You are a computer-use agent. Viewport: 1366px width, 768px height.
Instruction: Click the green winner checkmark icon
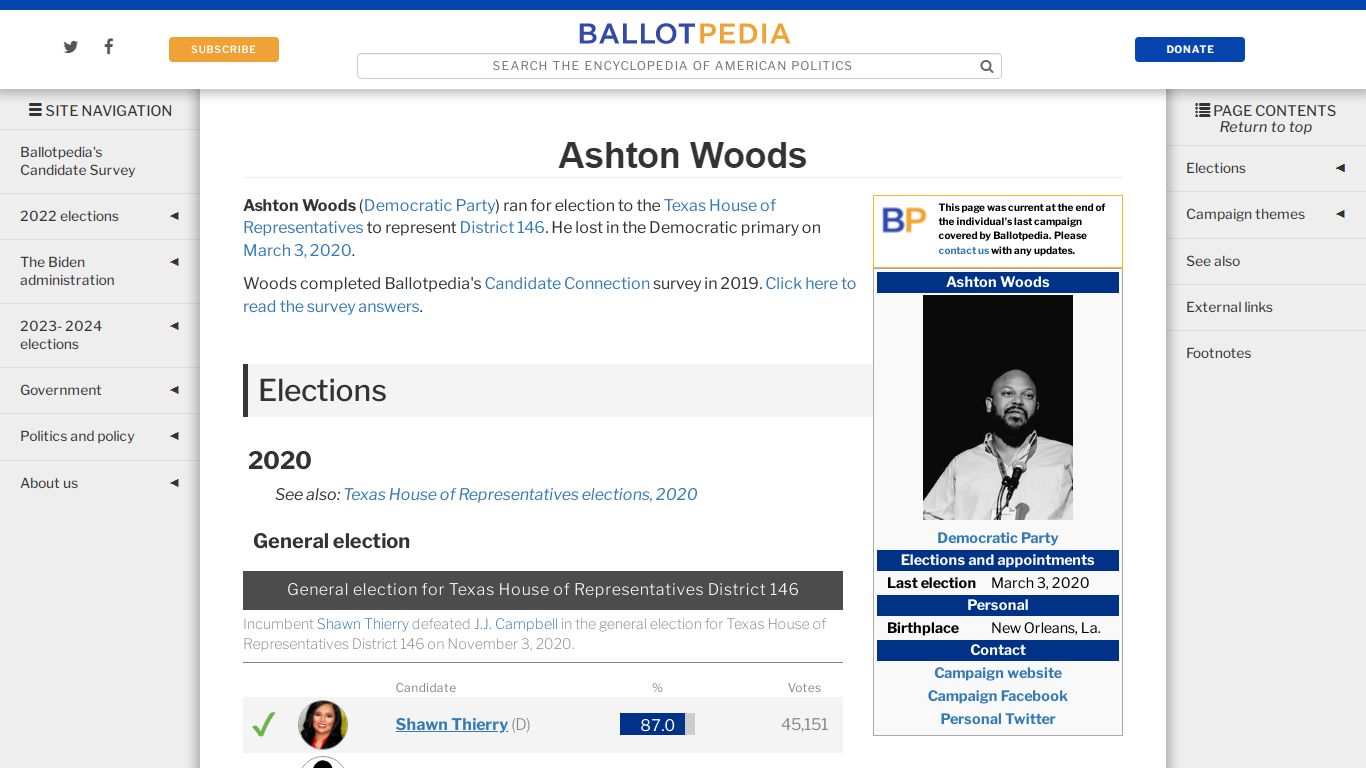[263, 724]
